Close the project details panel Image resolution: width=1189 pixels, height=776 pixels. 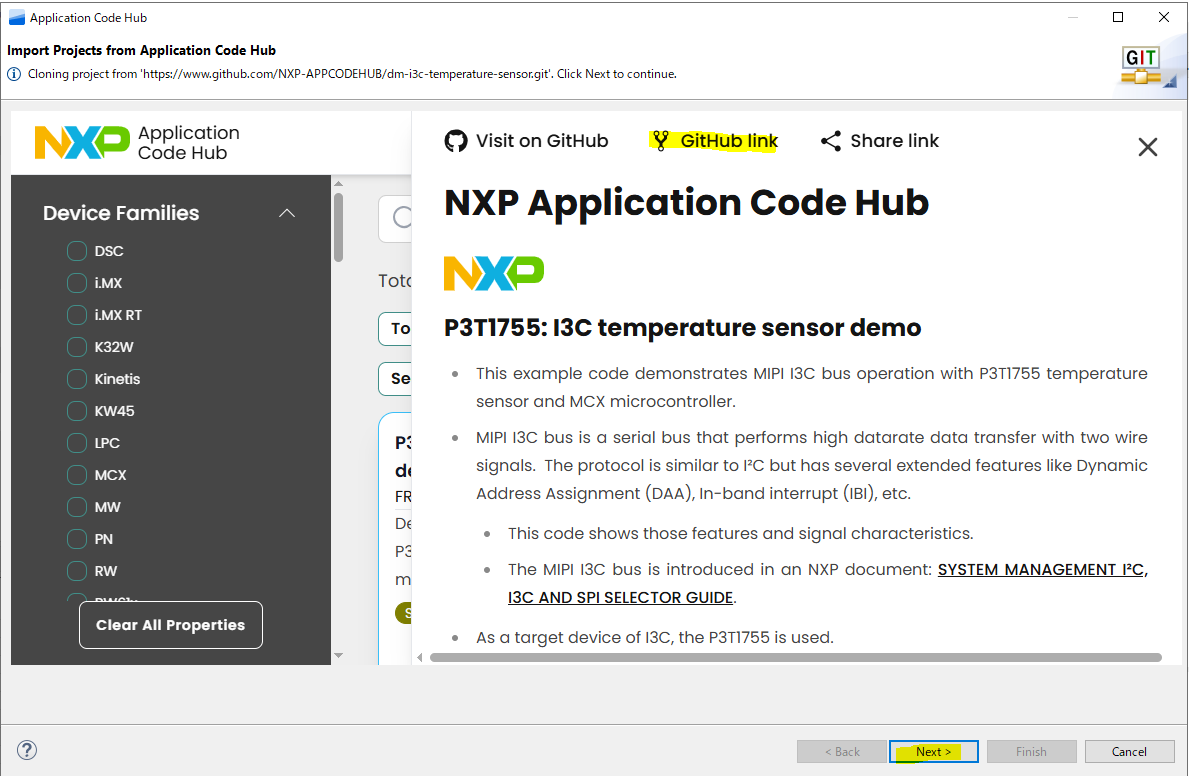pos(1147,148)
